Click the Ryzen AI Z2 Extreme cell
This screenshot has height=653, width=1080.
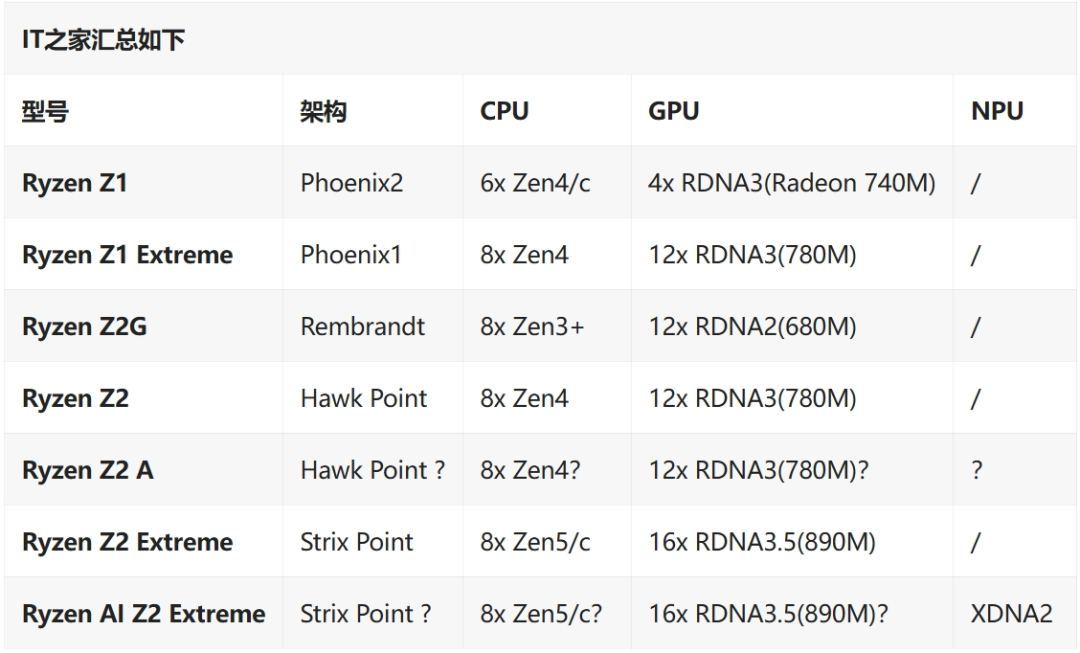[144, 614]
